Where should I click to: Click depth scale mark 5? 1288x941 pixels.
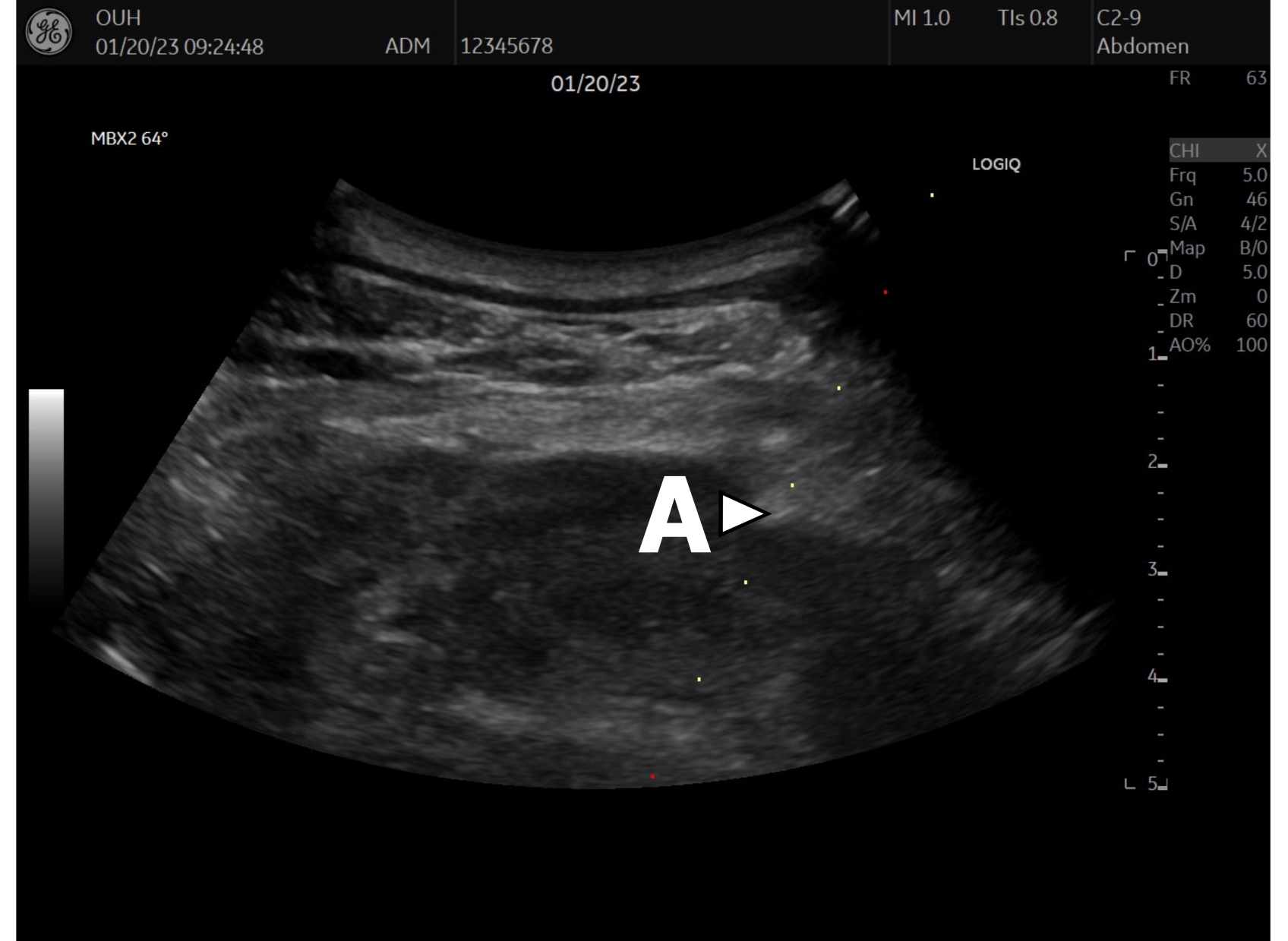pos(1152,784)
